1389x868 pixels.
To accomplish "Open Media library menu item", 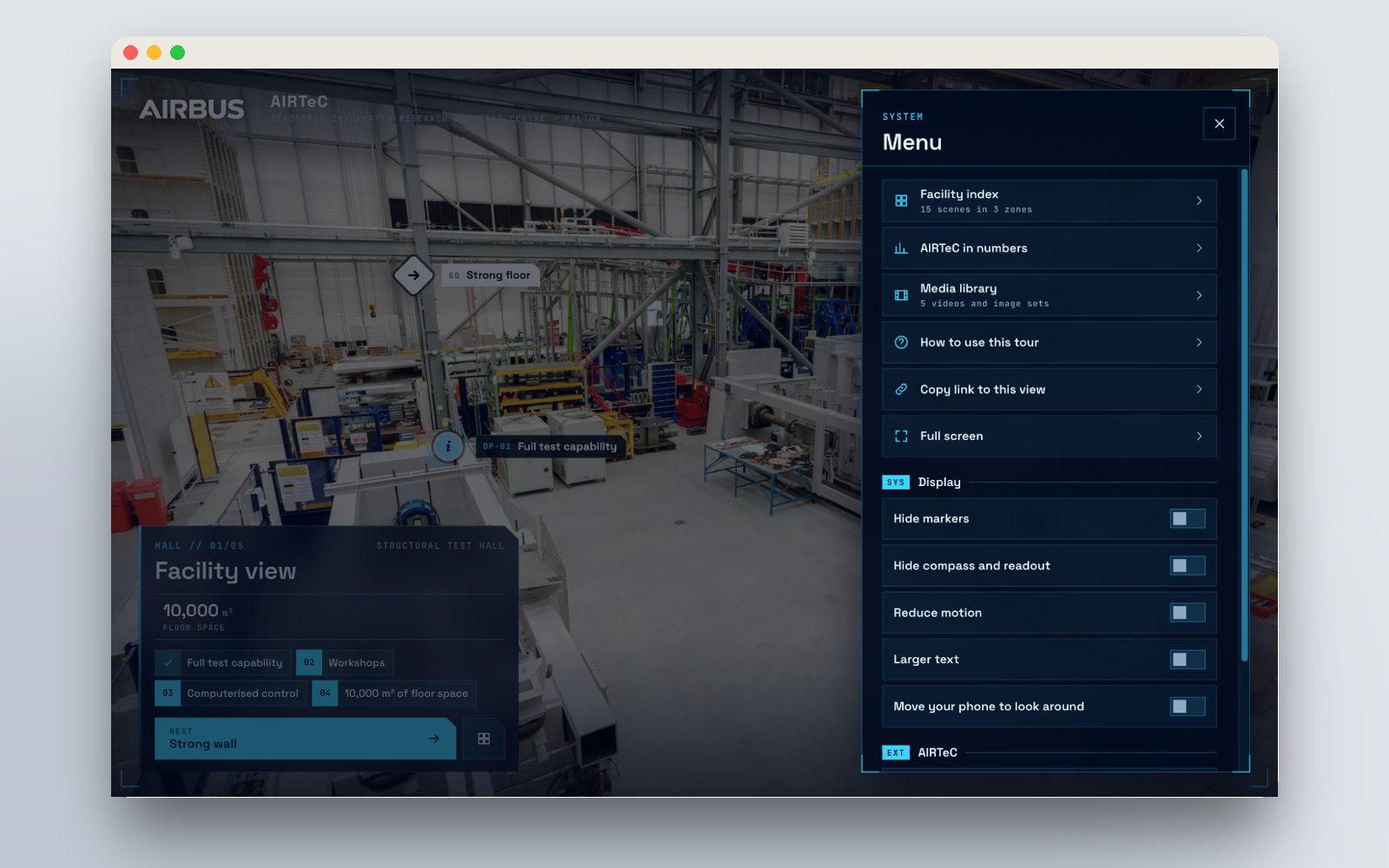I will click(1049, 295).
